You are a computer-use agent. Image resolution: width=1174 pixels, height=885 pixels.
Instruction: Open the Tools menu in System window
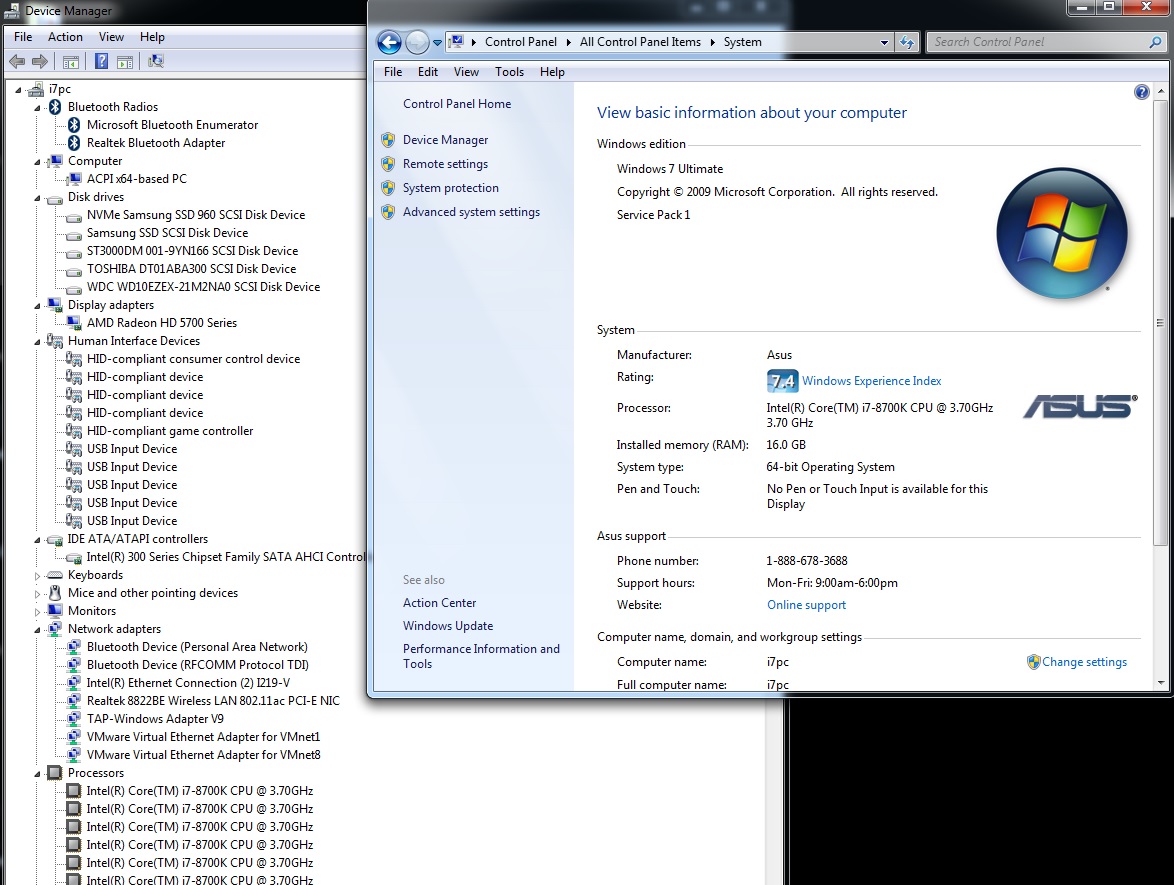point(509,72)
